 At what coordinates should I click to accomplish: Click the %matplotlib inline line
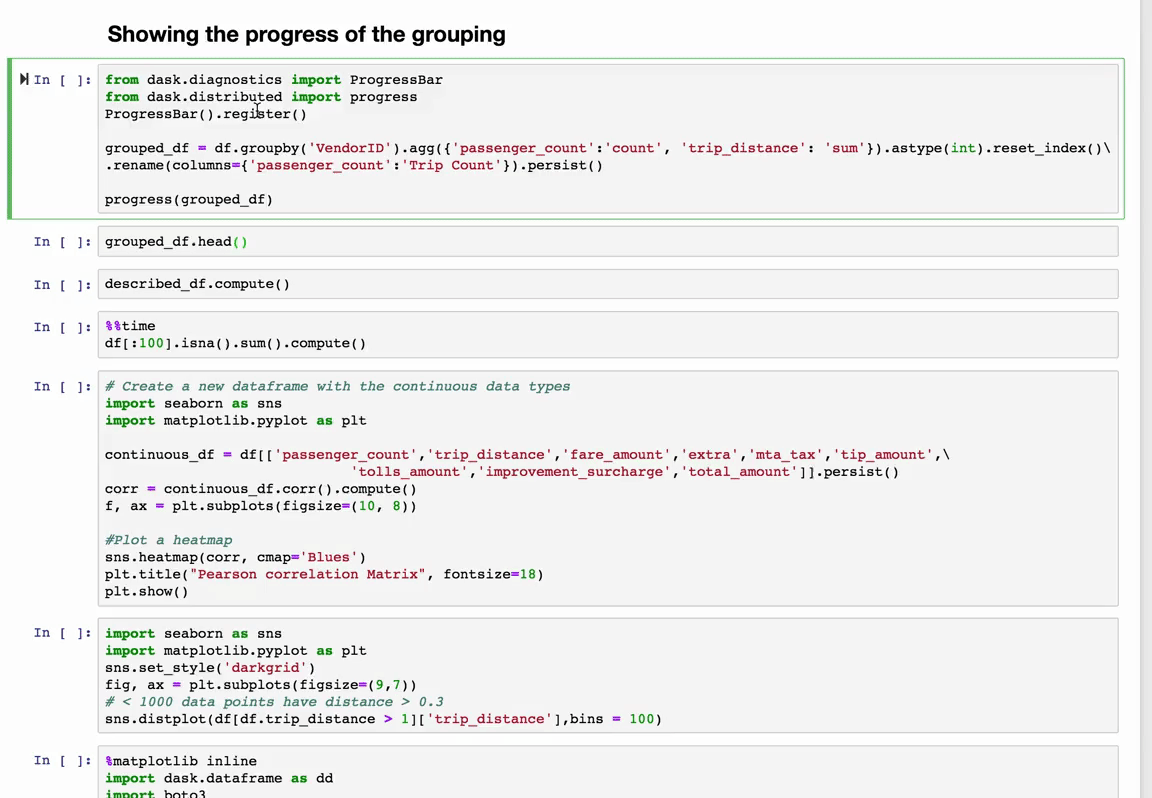pos(181,761)
